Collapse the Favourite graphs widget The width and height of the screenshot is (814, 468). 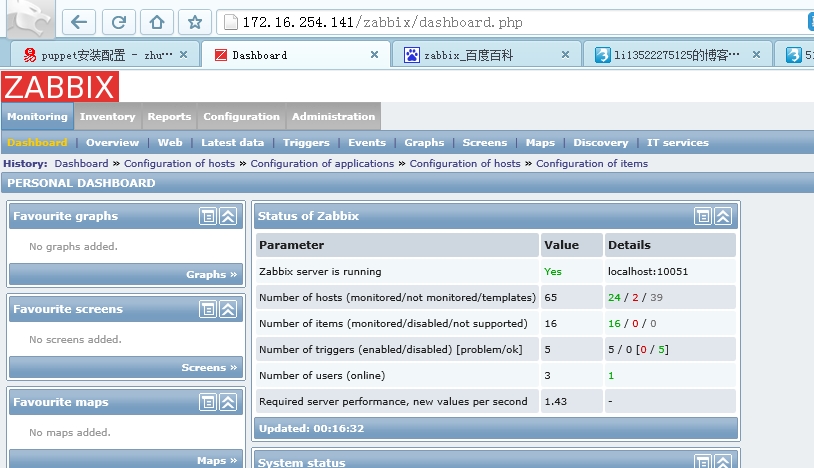click(x=228, y=216)
